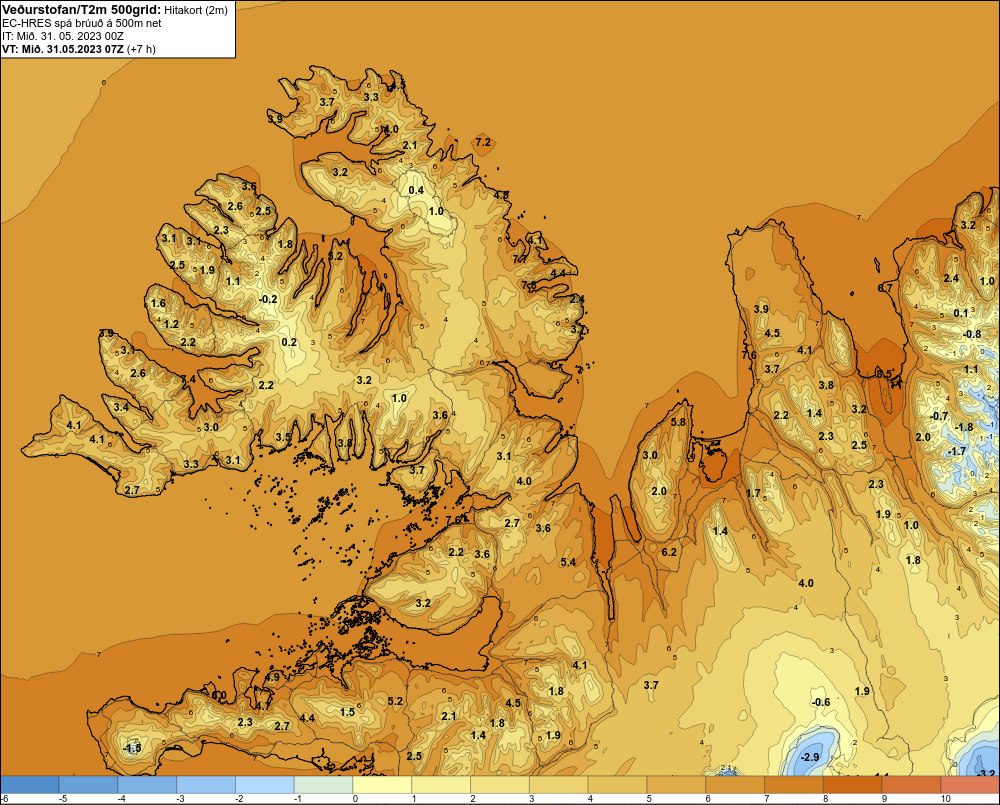Click the "5.4" temperature value on the map
Screen dimensions: 1000x805
tap(568, 562)
